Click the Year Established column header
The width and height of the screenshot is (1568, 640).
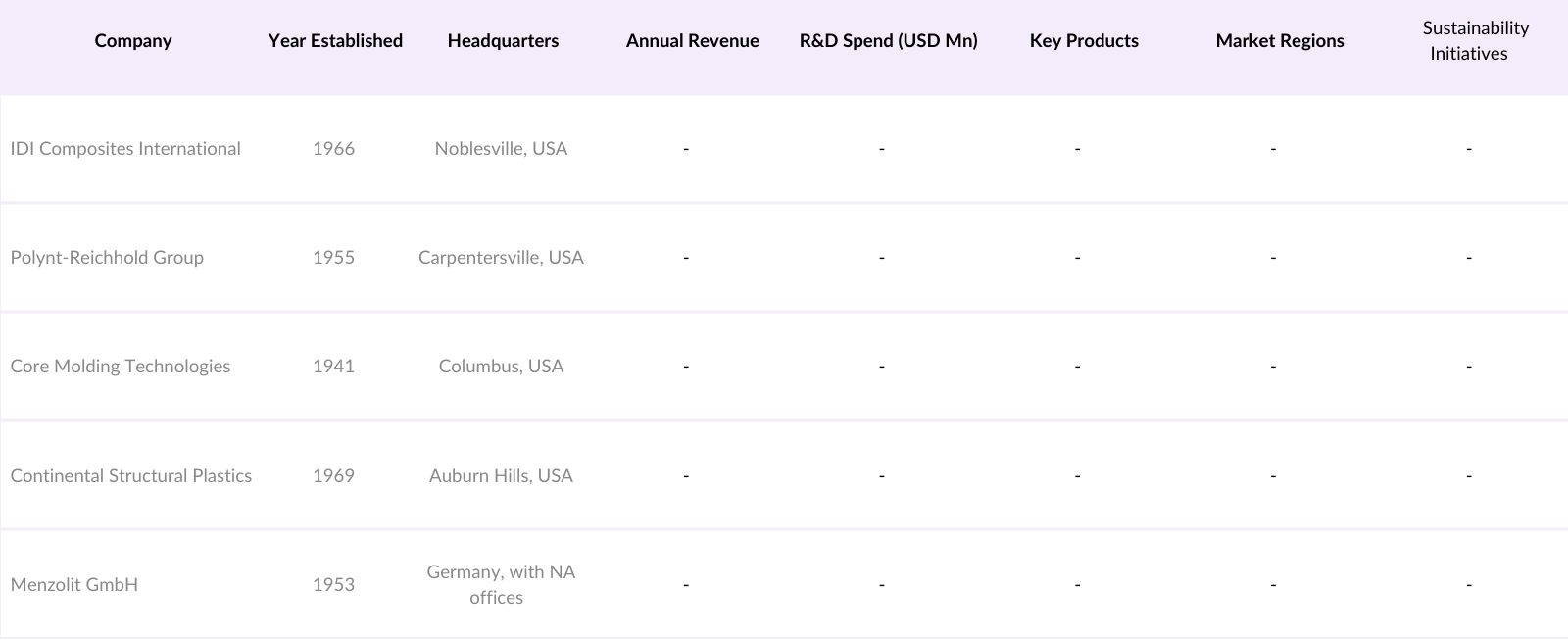click(x=335, y=41)
